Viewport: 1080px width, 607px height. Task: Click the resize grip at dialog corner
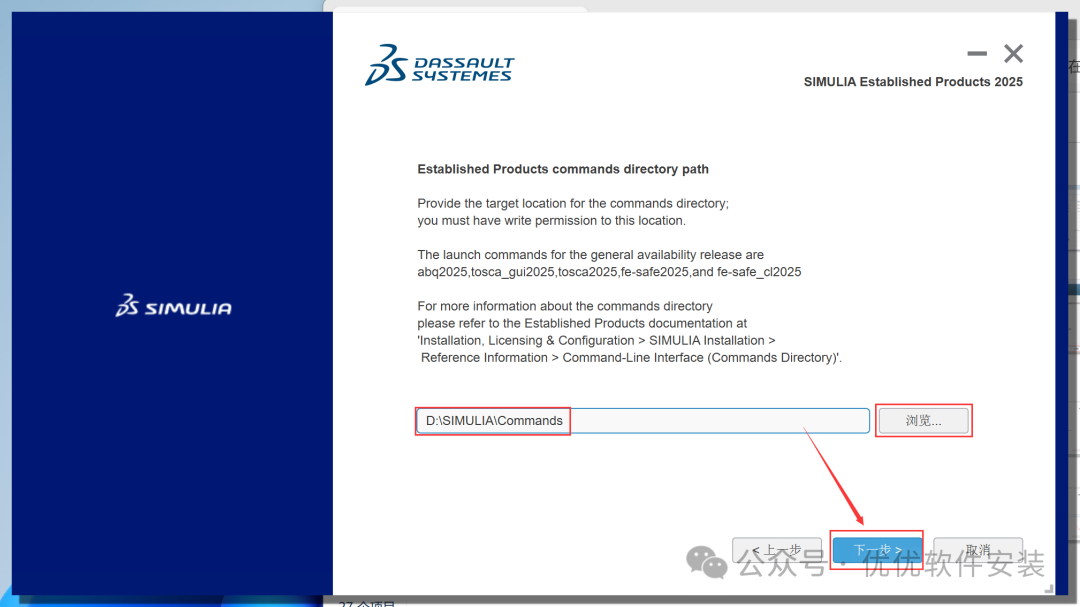[1050, 591]
